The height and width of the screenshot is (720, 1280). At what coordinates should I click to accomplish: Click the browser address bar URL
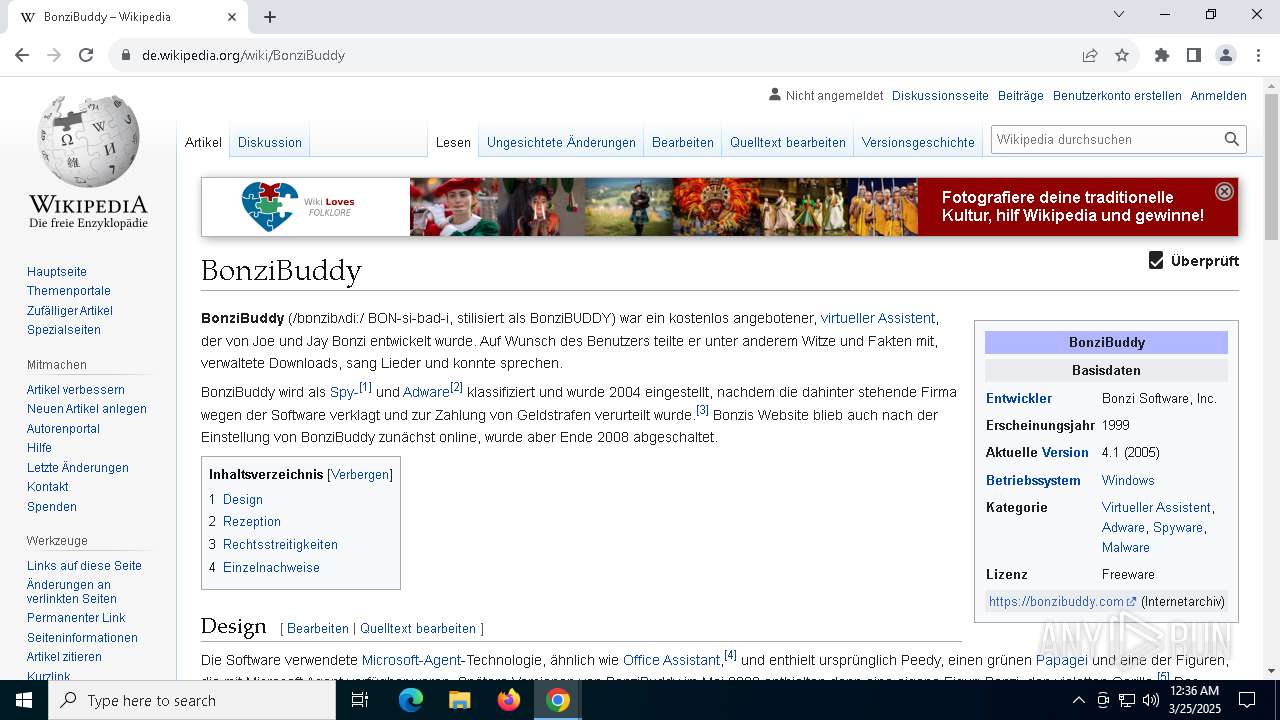[x=243, y=55]
